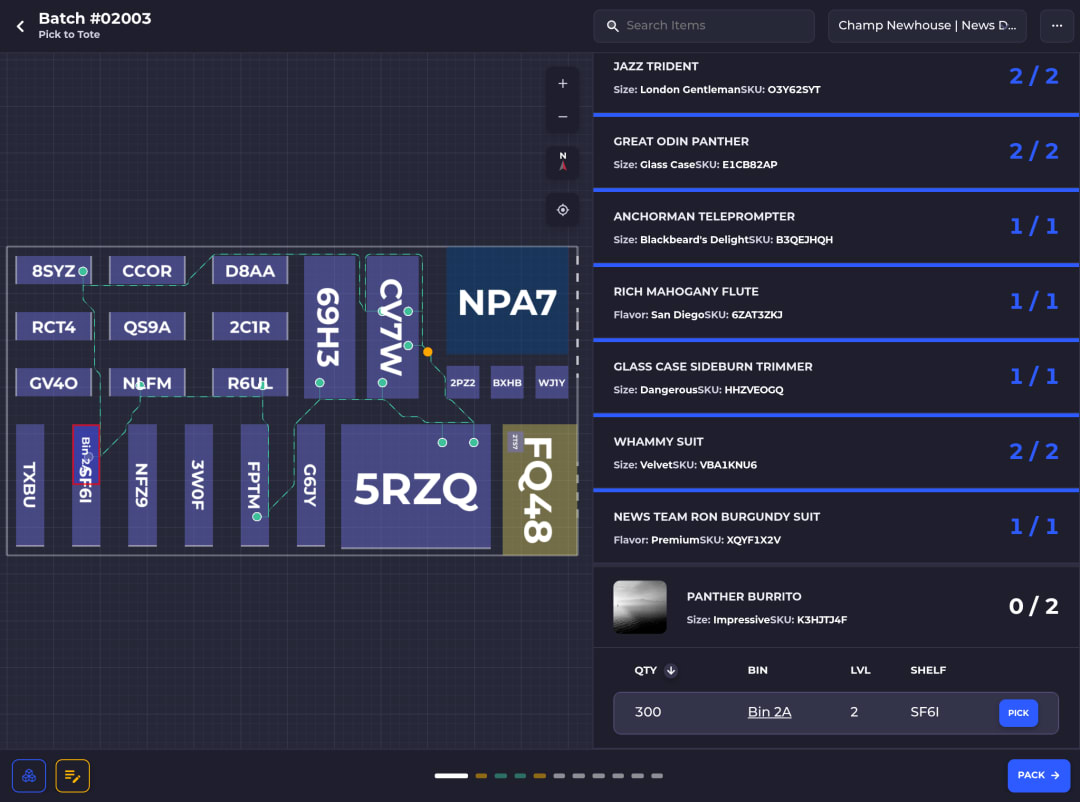This screenshot has height=802, width=1080.
Task: Select the FQ48 zone on the map
Action: [540, 489]
